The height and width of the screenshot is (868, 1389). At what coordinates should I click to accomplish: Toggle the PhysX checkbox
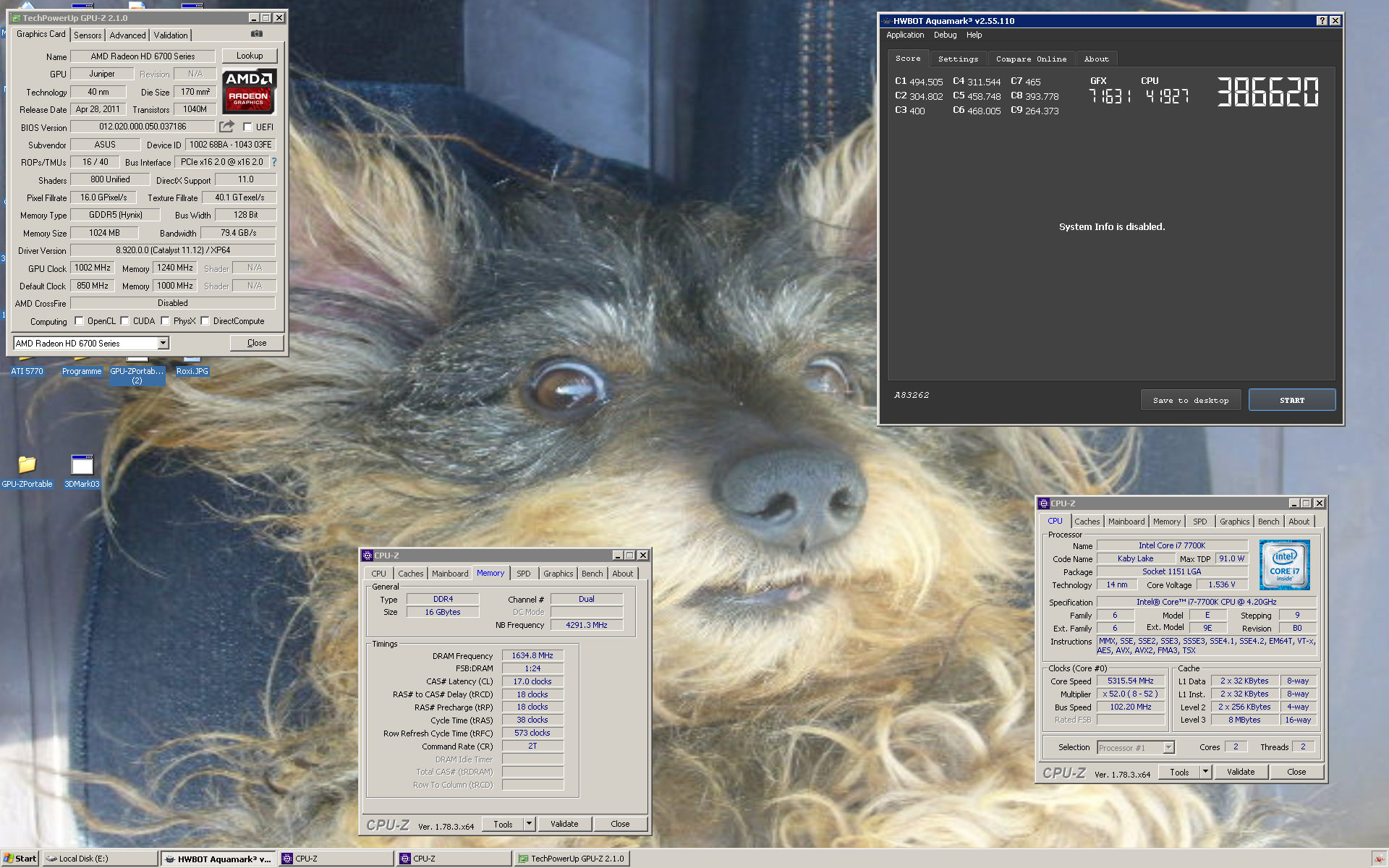[x=165, y=321]
